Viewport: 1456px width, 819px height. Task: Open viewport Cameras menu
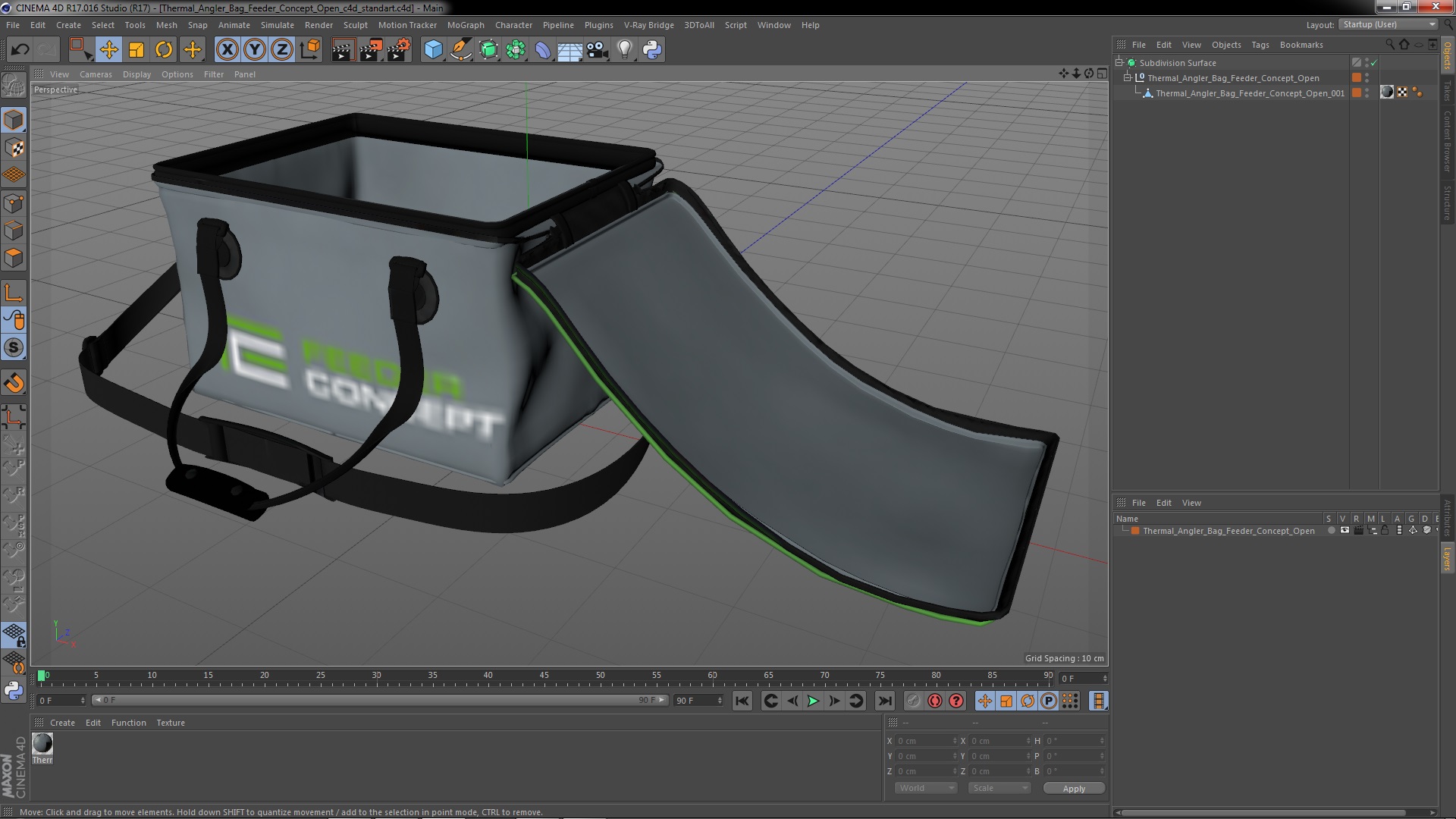point(96,74)
